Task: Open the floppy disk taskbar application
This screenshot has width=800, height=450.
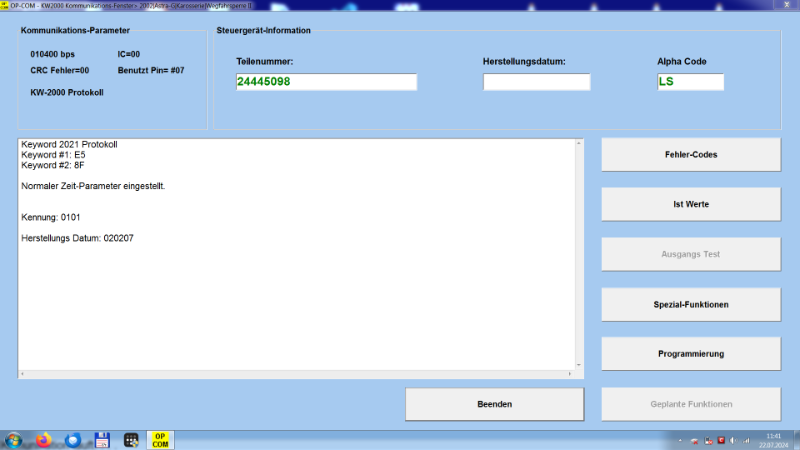Action: (102, 440)
